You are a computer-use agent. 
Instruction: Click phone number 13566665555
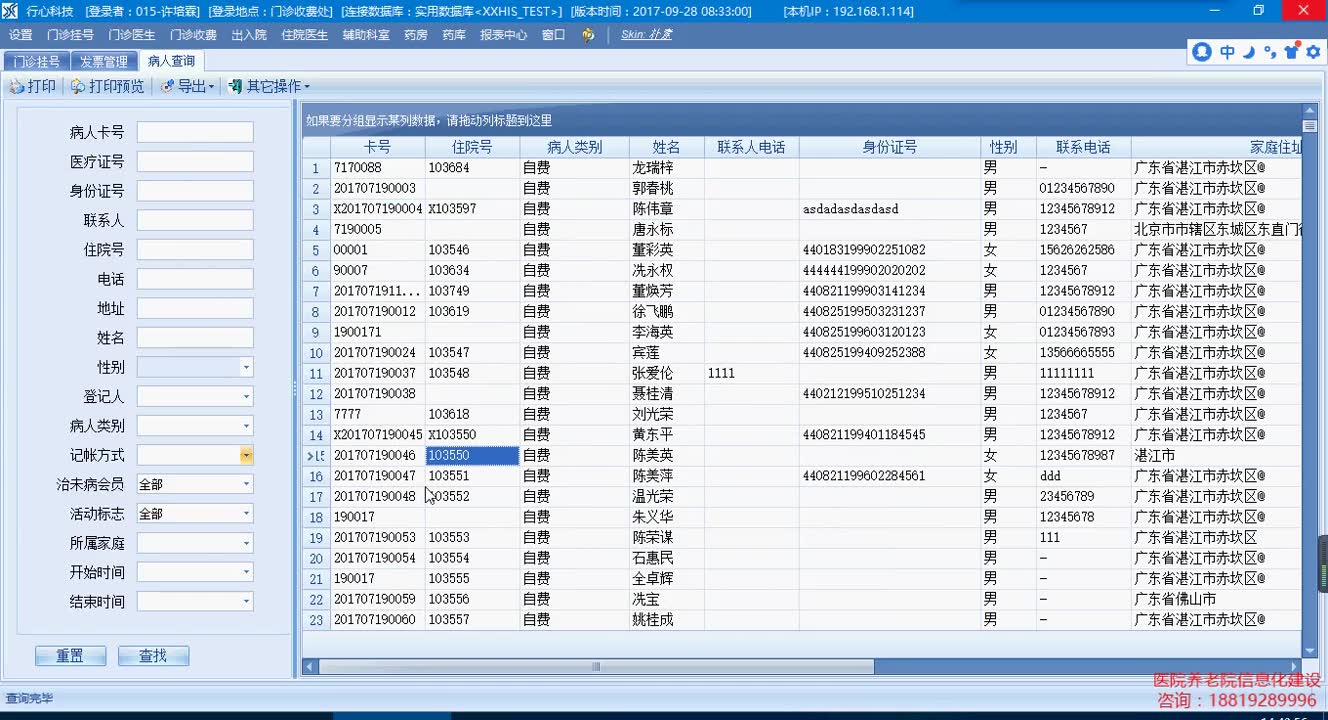tap(1077, 352)
